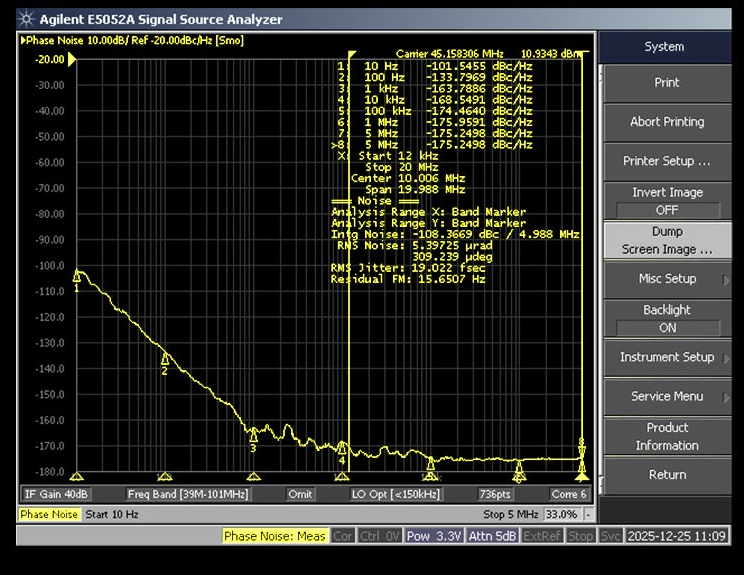Click the Phase Noise trace title
This screenshot has width=744, height=575.
click(x=132, y=40)
